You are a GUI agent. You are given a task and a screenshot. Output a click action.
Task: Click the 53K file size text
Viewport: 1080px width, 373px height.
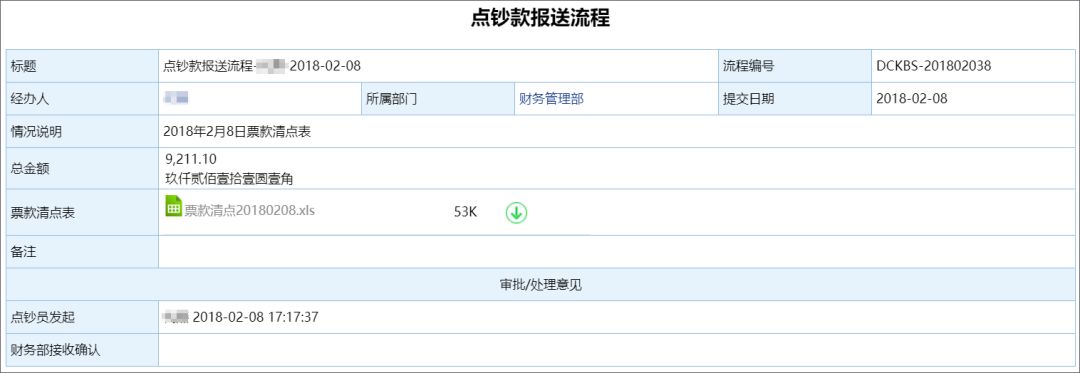[465, 213]
